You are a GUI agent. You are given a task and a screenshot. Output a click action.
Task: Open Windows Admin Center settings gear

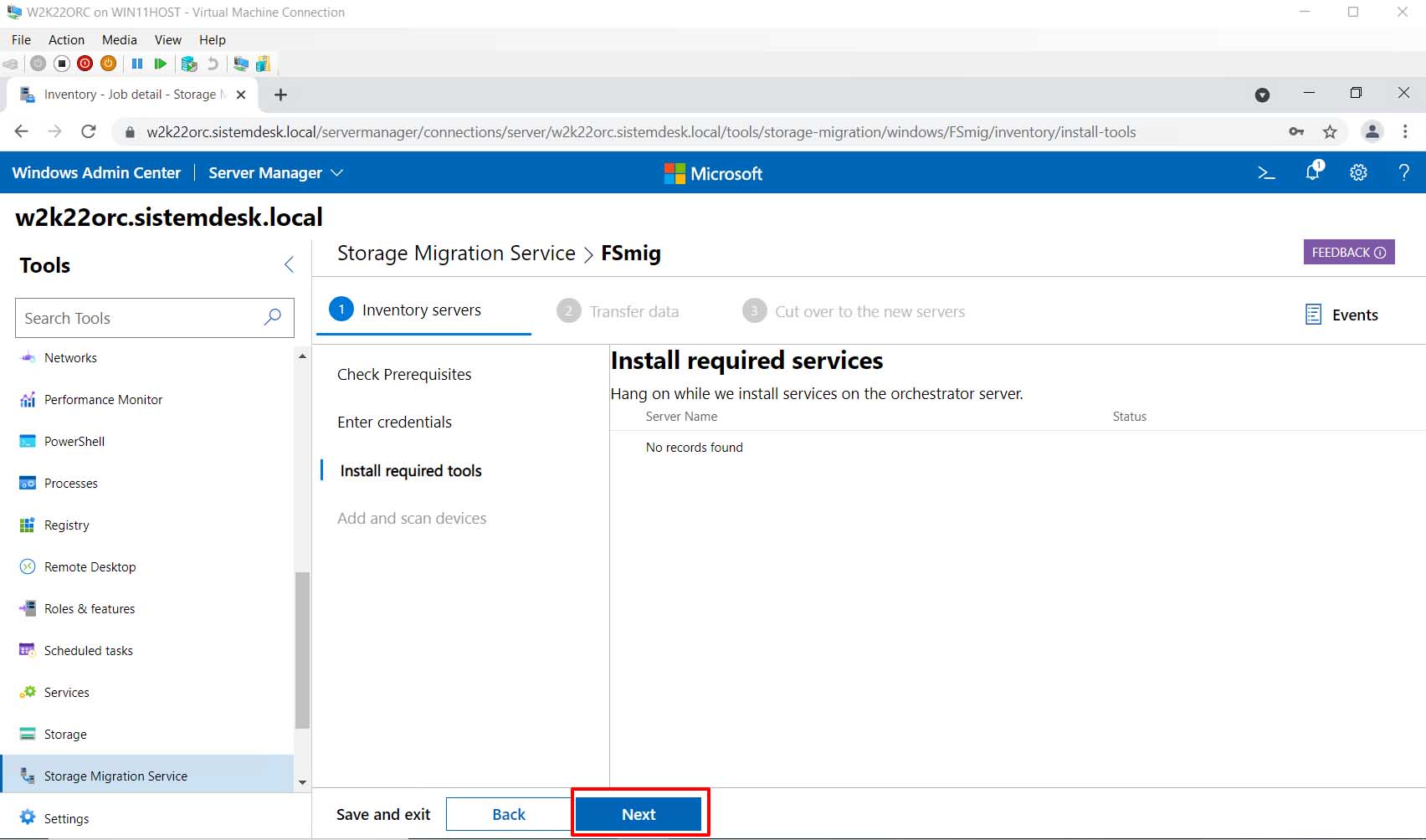(x=1358, y=173)
